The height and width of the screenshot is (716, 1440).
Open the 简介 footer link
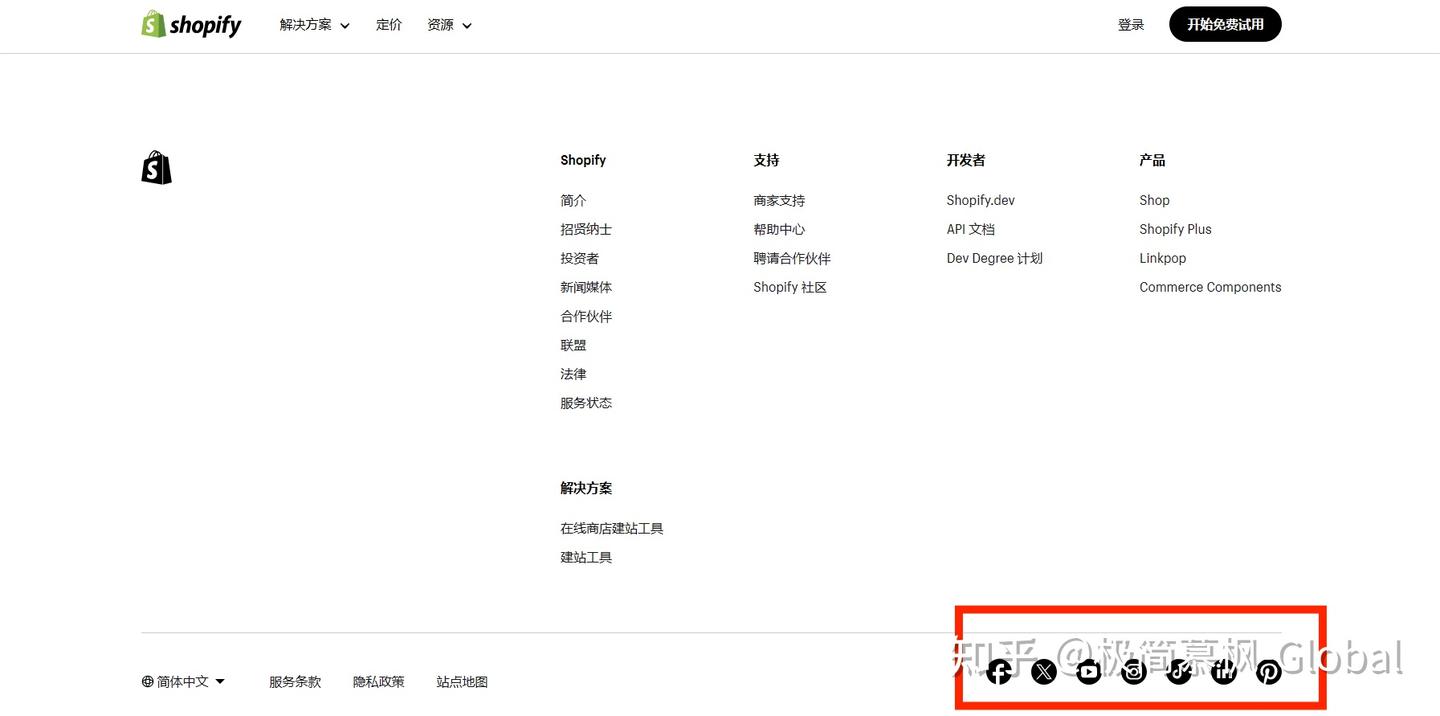(x=573, y=201)
